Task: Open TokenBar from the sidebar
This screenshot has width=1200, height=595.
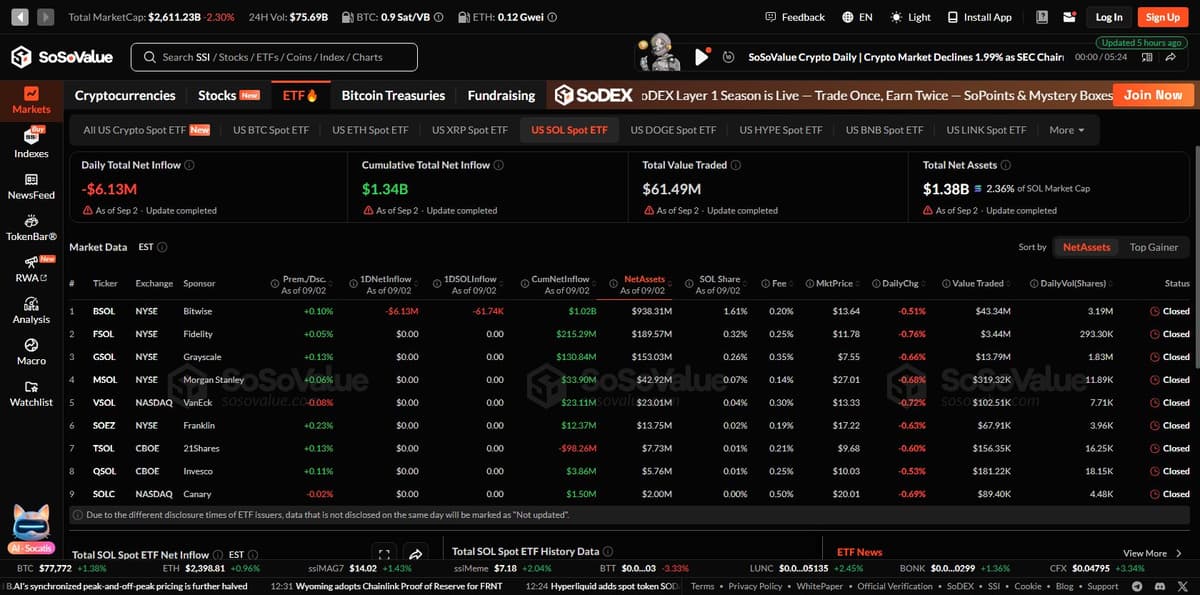Action: tap(31, 227)
